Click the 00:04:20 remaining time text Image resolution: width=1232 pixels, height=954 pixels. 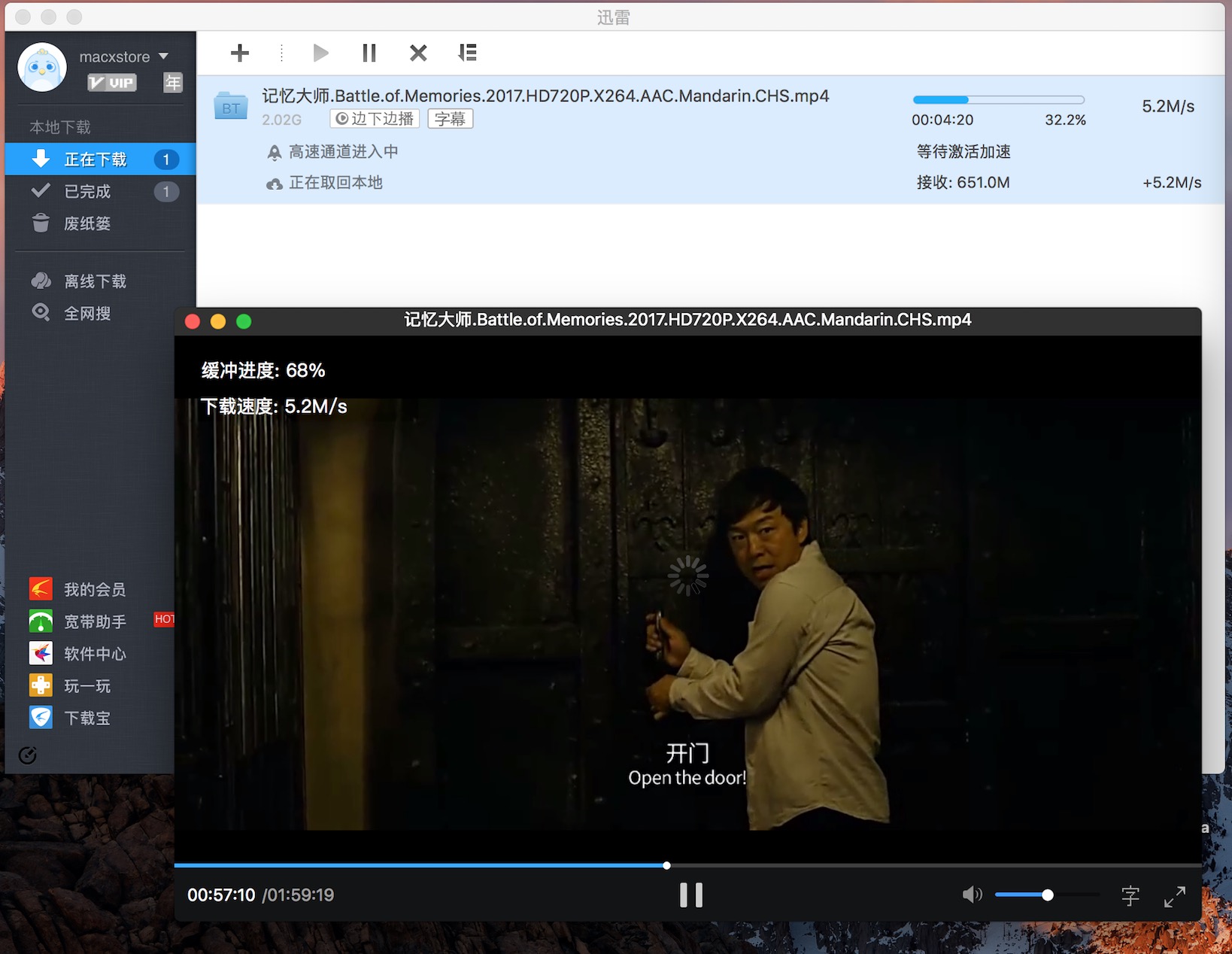tap(942, 120)
